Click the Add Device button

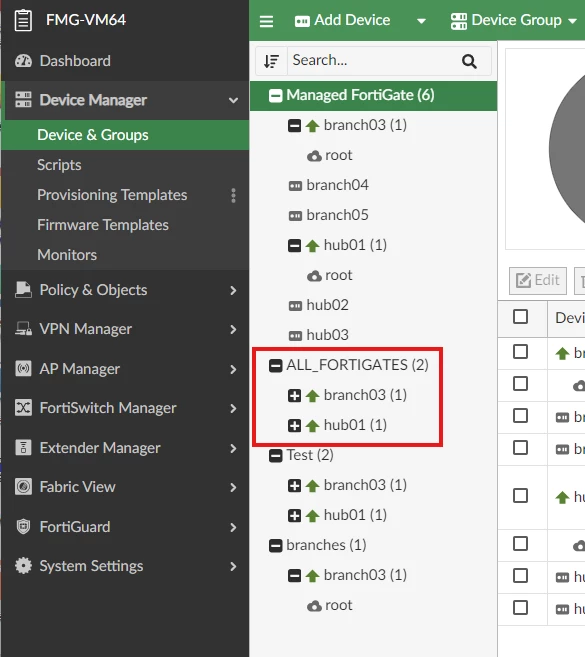[x=343, y=20]
